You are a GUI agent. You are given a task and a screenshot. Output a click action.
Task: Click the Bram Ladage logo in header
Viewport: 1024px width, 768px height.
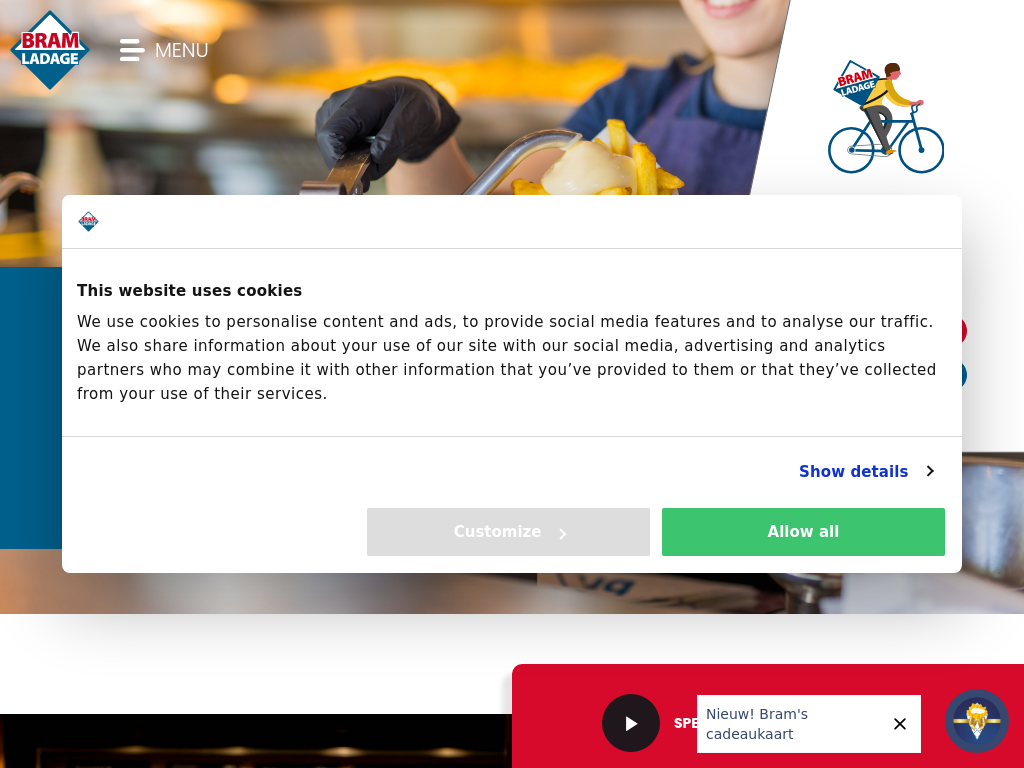point(50,50)
